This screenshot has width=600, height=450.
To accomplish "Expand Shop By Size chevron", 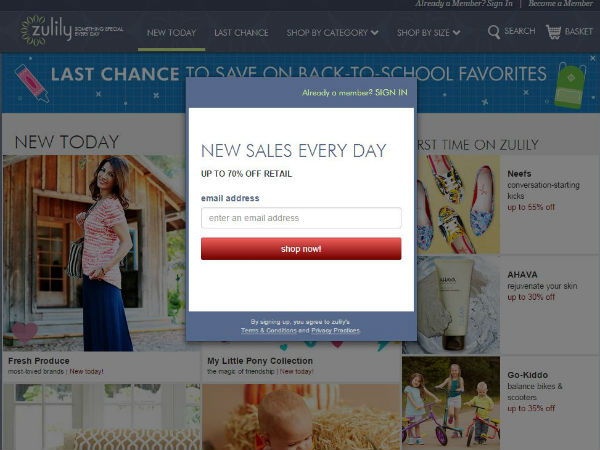I will 457,33.
